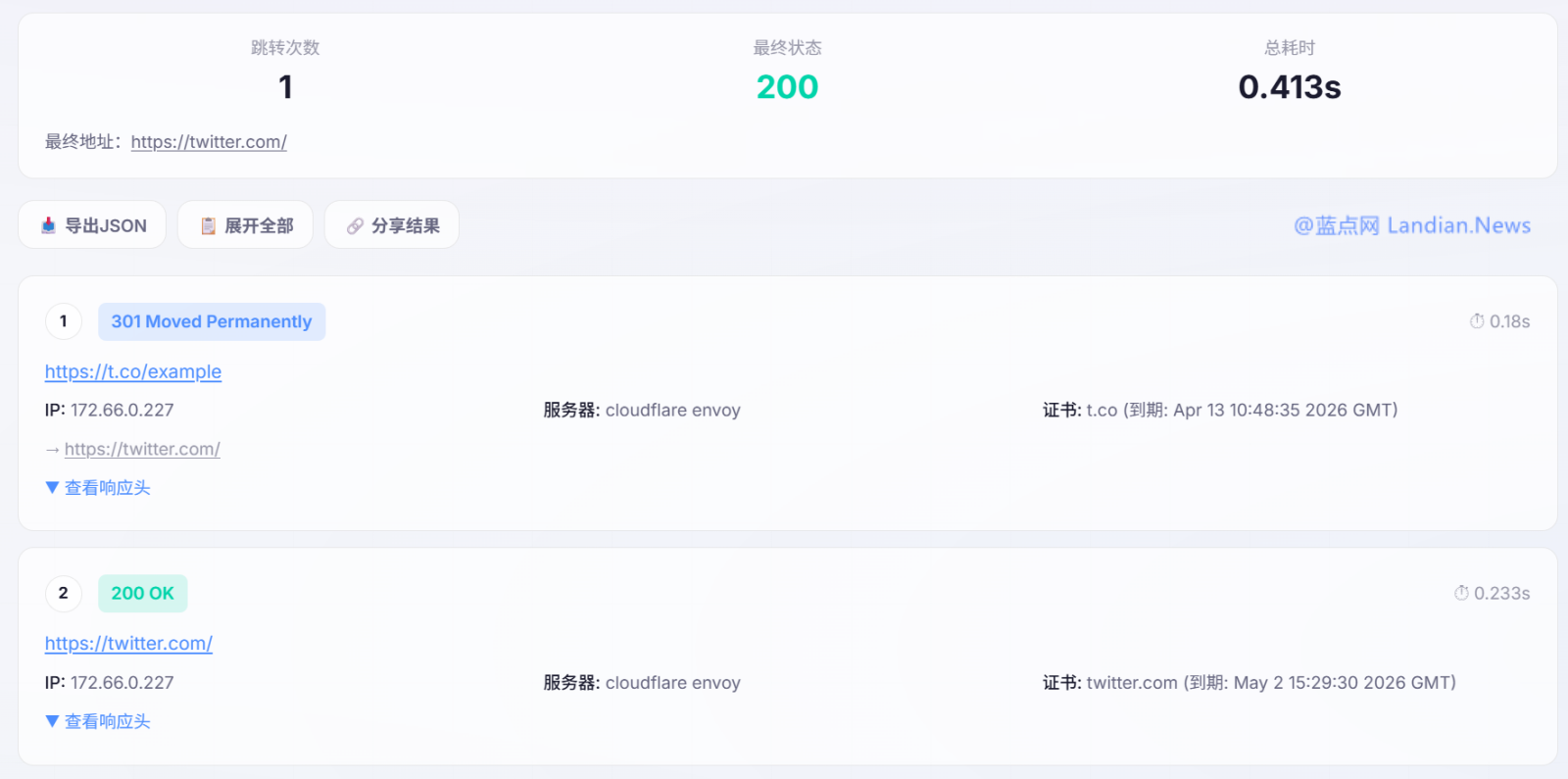The image size is (1568, 779).
Task: Click the 301 Moved Permanently status badge
Action: pos(212,321)
